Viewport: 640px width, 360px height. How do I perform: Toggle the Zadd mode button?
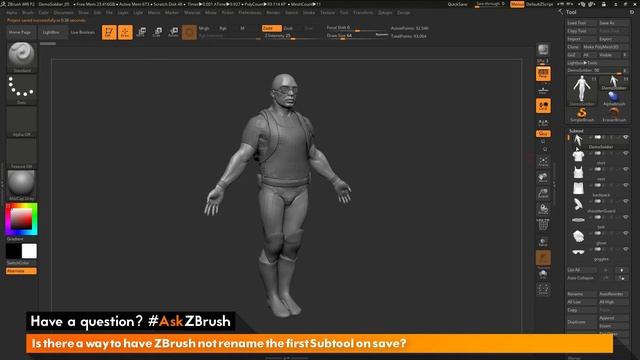pos(271,28)
